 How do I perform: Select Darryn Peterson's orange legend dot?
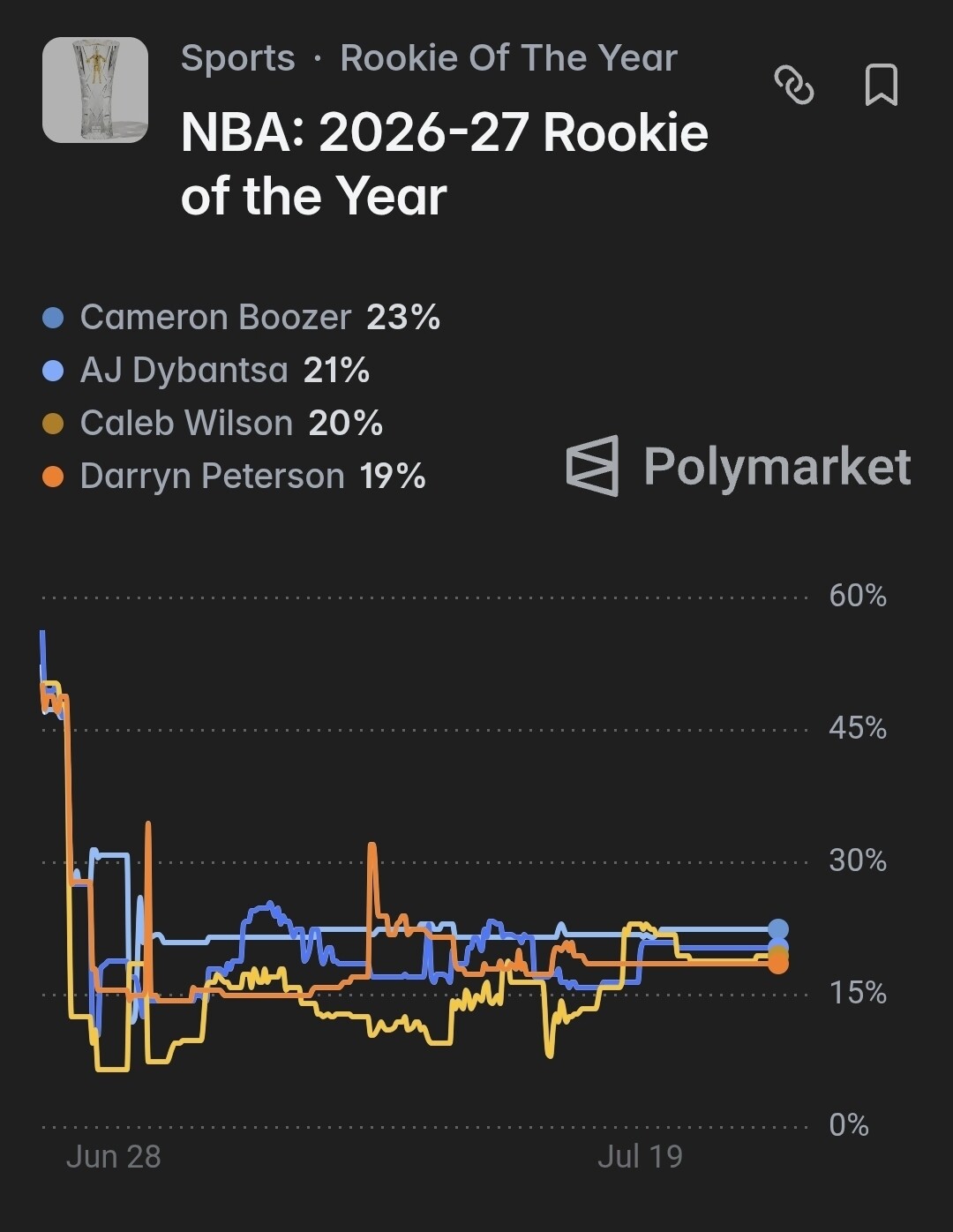pos(53,477)
